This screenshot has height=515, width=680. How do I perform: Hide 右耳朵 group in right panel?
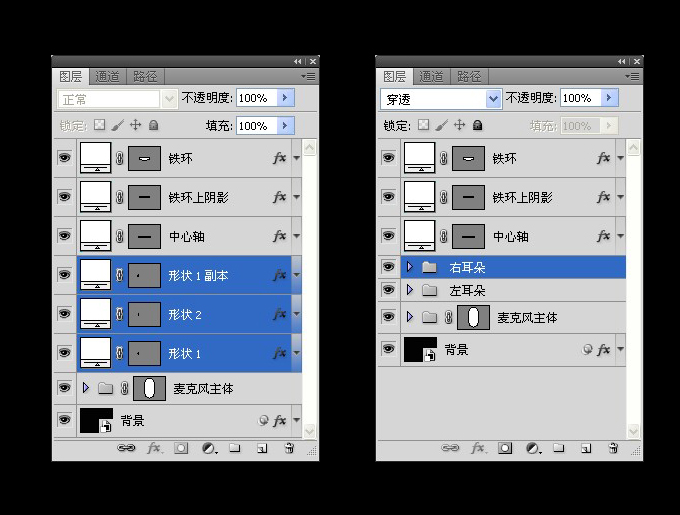click(389, 267)
